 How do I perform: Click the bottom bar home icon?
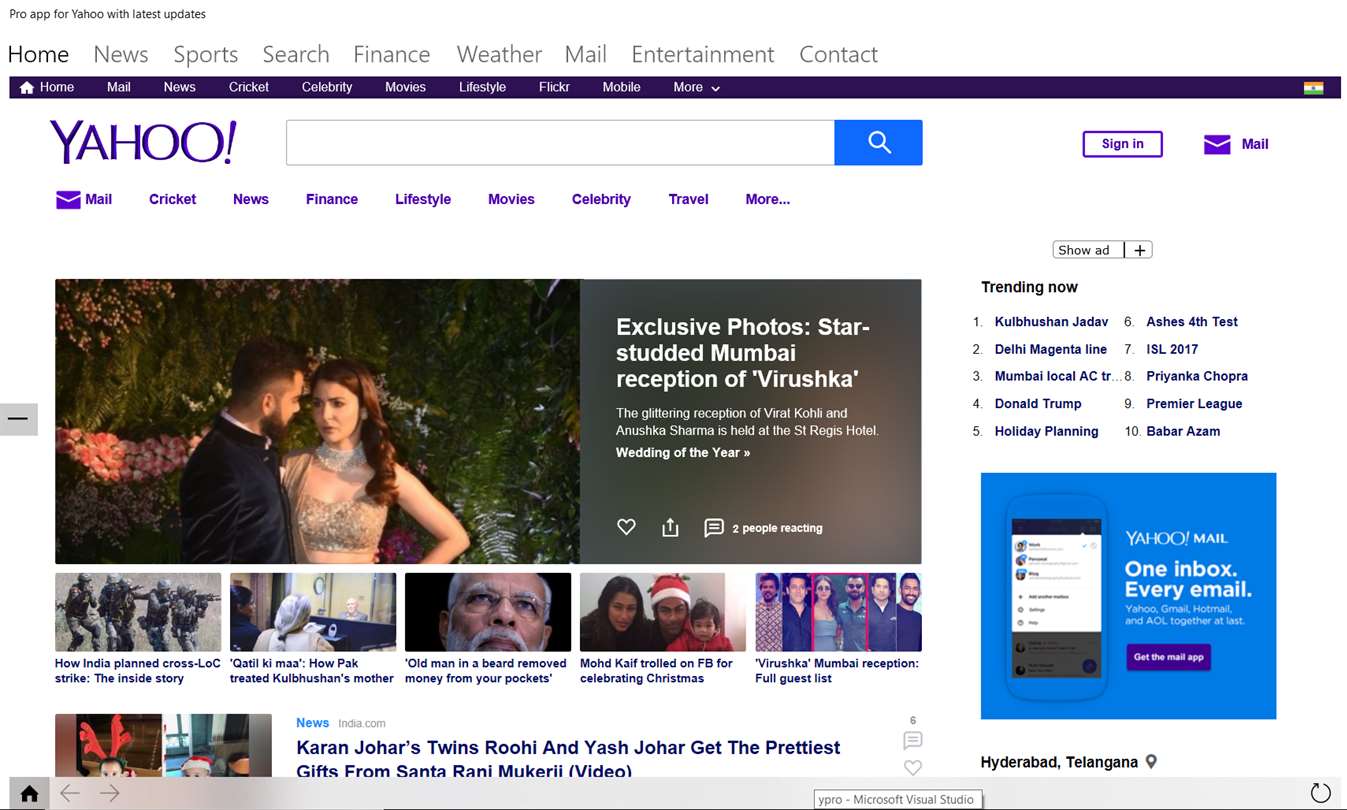29,794
